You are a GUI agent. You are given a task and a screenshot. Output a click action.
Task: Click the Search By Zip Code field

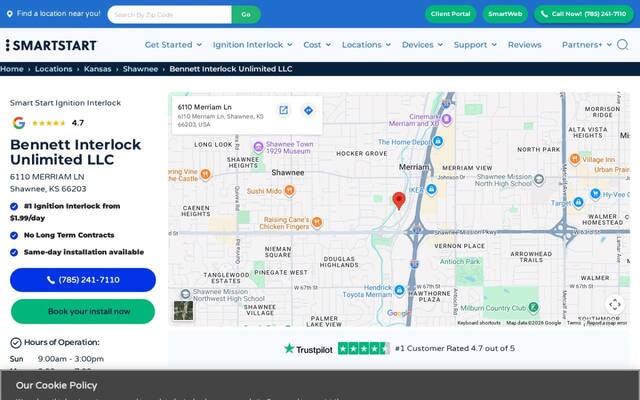[x=169, y=14]
